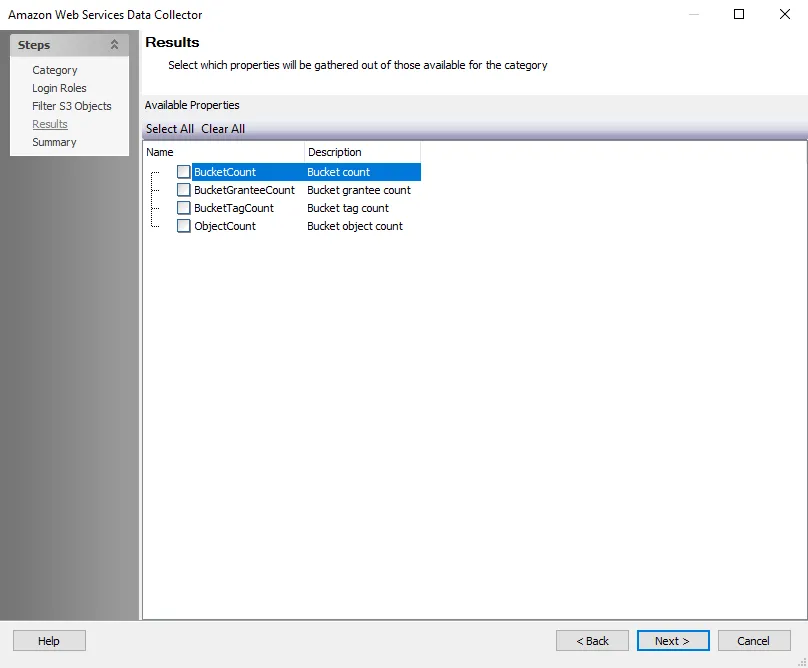Click the Next button
The width and height of the screenshot is (808, 668).
point(673,641)
